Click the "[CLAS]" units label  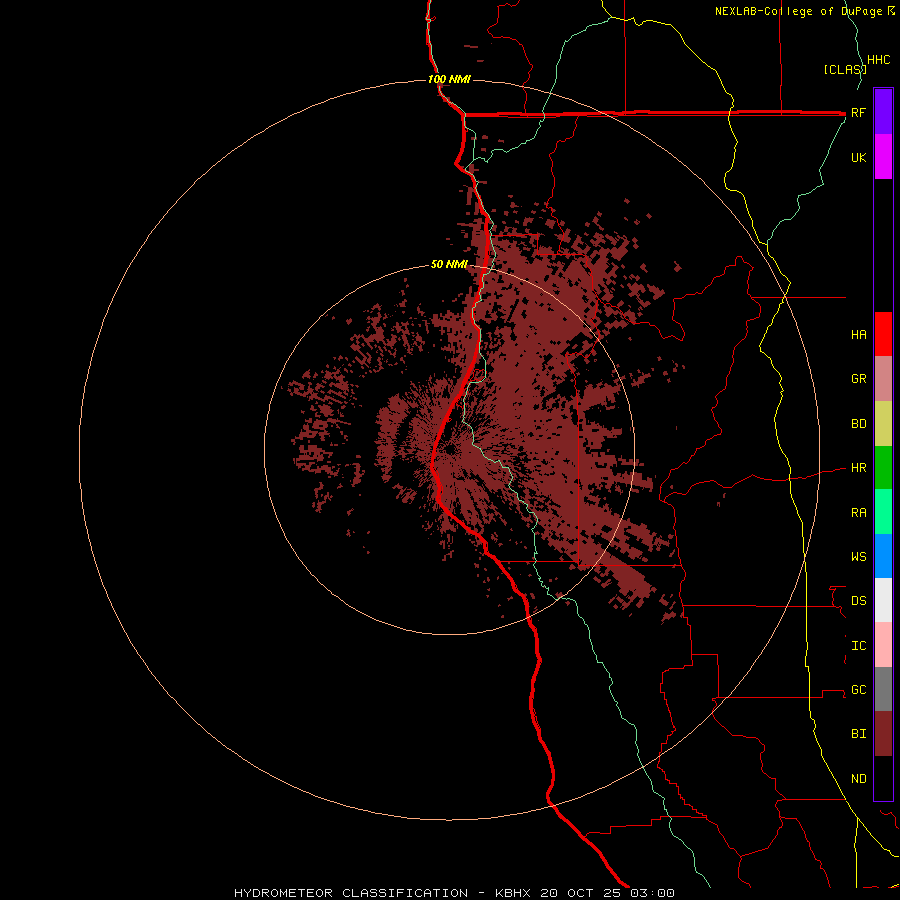coord(845,69)
